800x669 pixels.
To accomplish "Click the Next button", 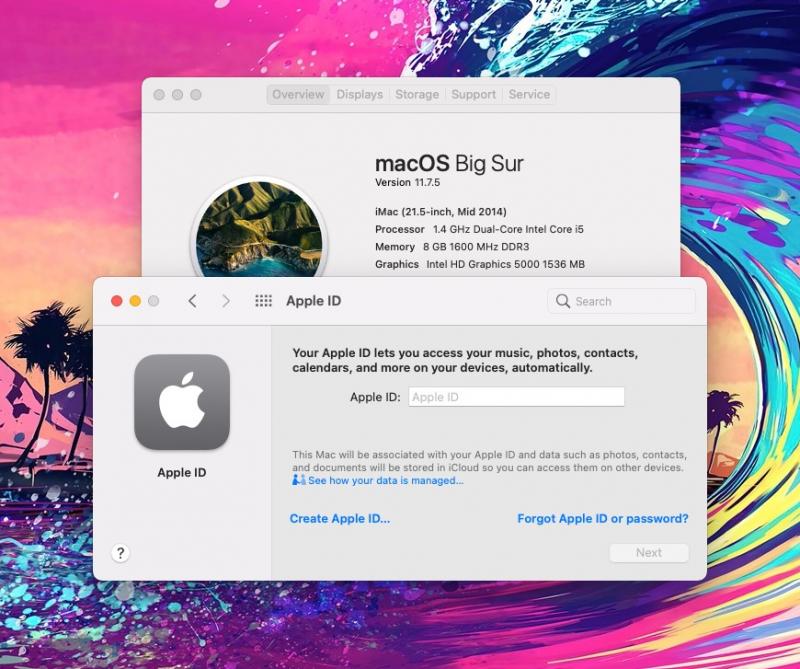I will click(649, 553).
